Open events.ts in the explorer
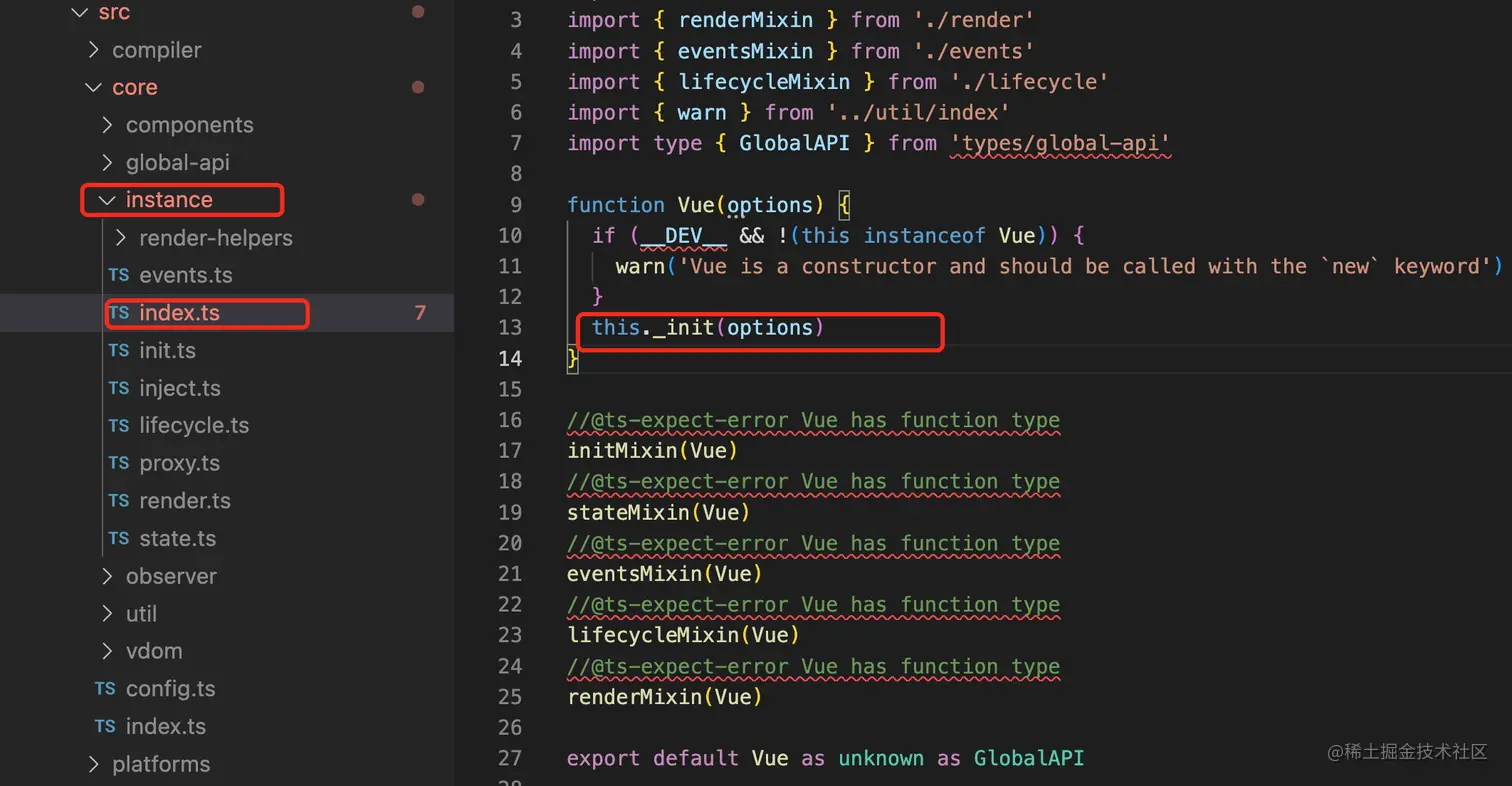1512x786 pixels. 186,275
